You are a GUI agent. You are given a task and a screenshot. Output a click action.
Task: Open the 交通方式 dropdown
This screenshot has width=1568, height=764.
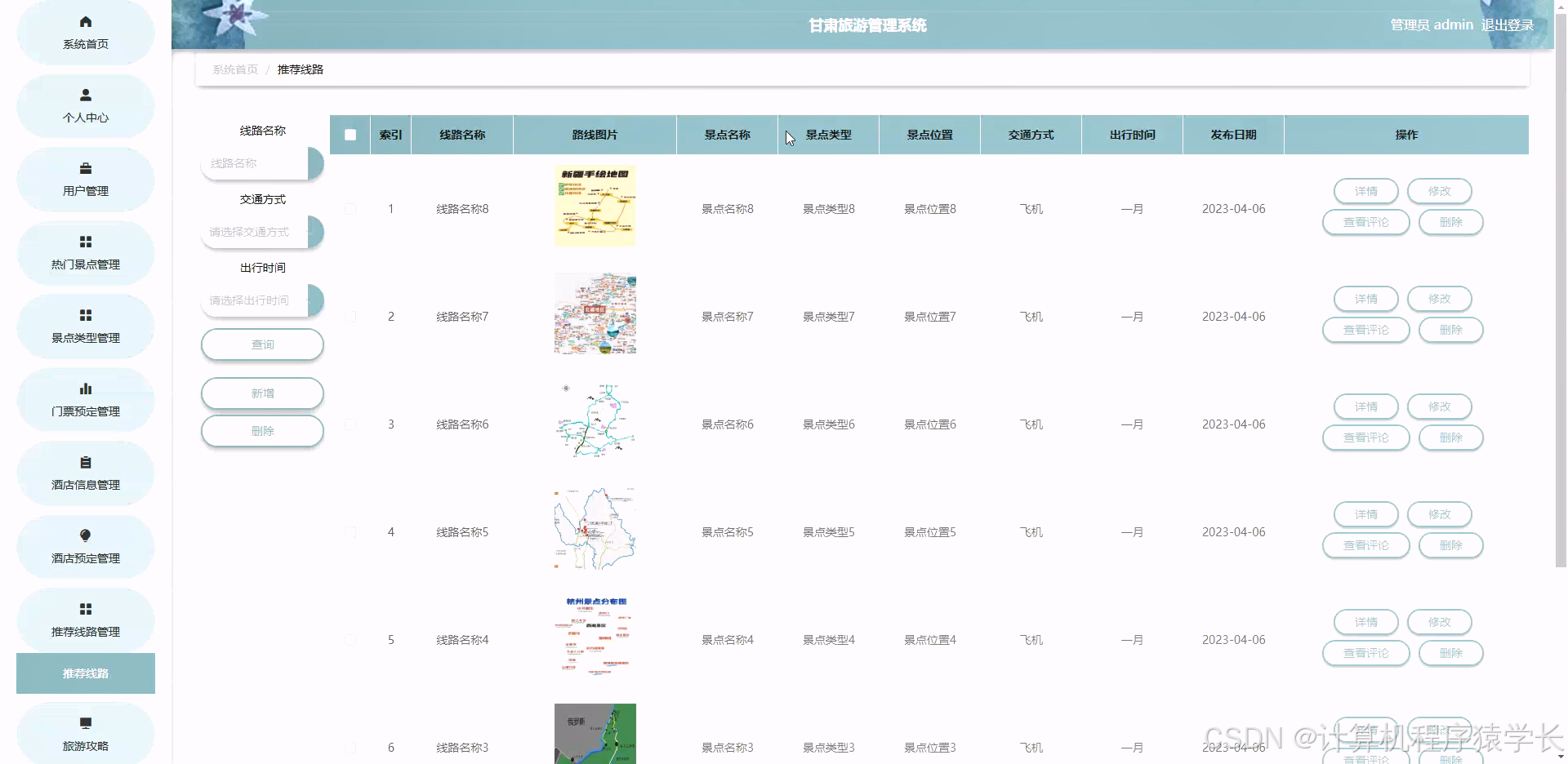(x=260, y=232)
